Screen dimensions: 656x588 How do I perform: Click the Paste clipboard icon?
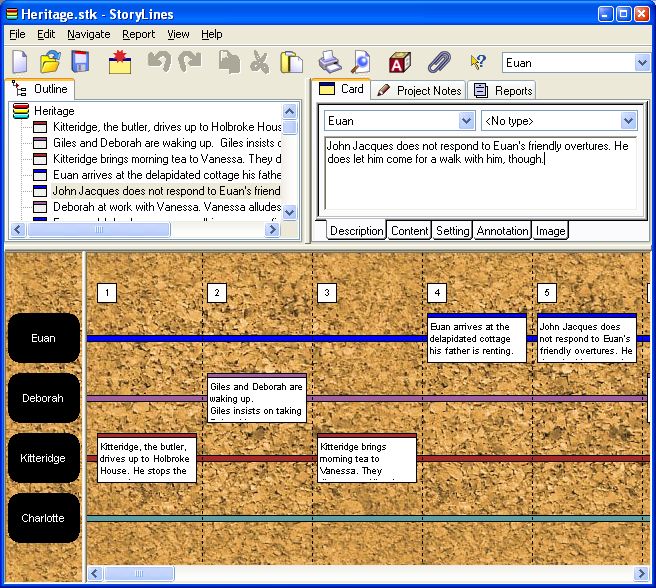(291, 62)
